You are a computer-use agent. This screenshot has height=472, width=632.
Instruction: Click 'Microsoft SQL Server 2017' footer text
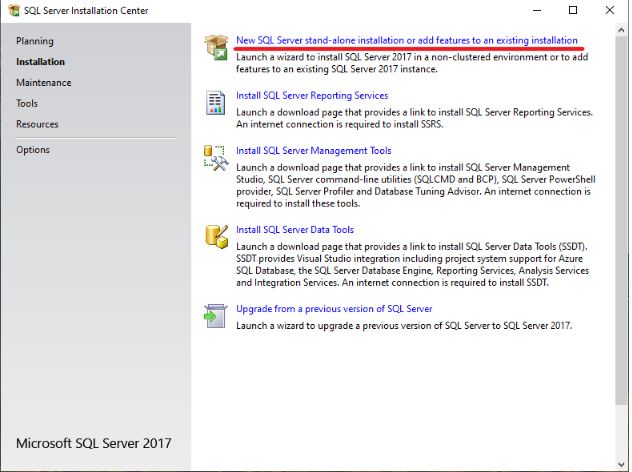pos(94,443)
